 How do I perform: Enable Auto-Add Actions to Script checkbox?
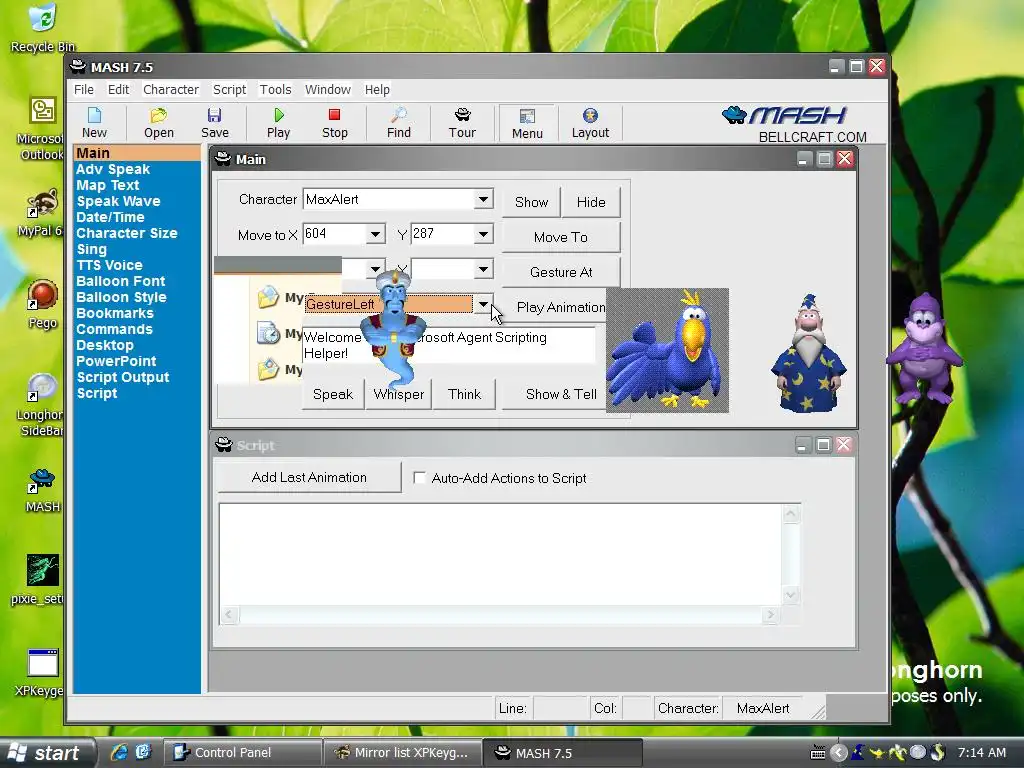[419, 477]
